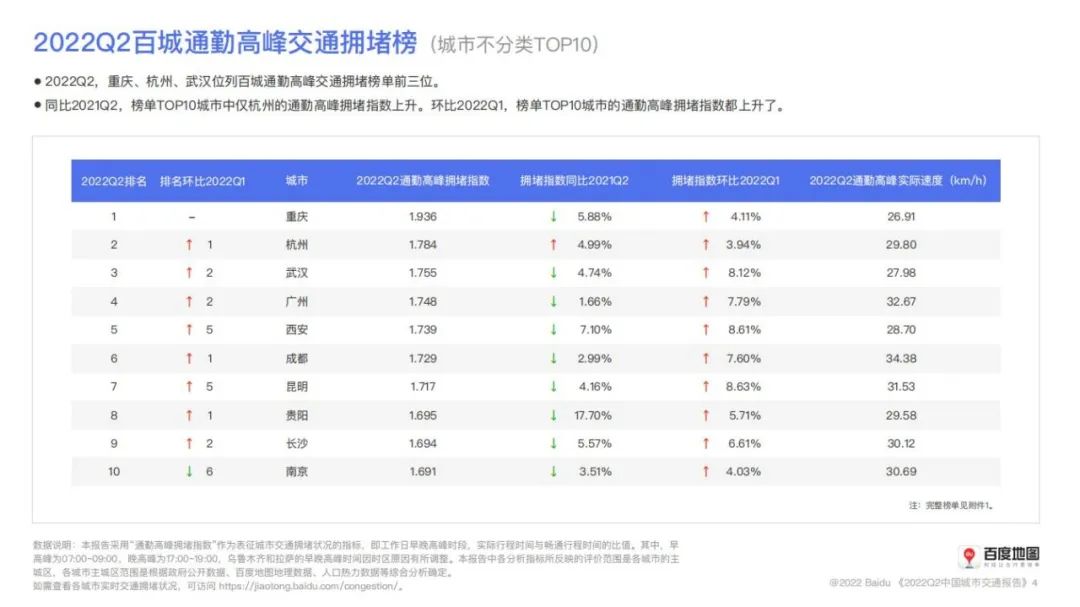Viewport: 1080px width, 607px height.
Task: Click year-on-year percentage 7.10%
Action: (596, 330)
